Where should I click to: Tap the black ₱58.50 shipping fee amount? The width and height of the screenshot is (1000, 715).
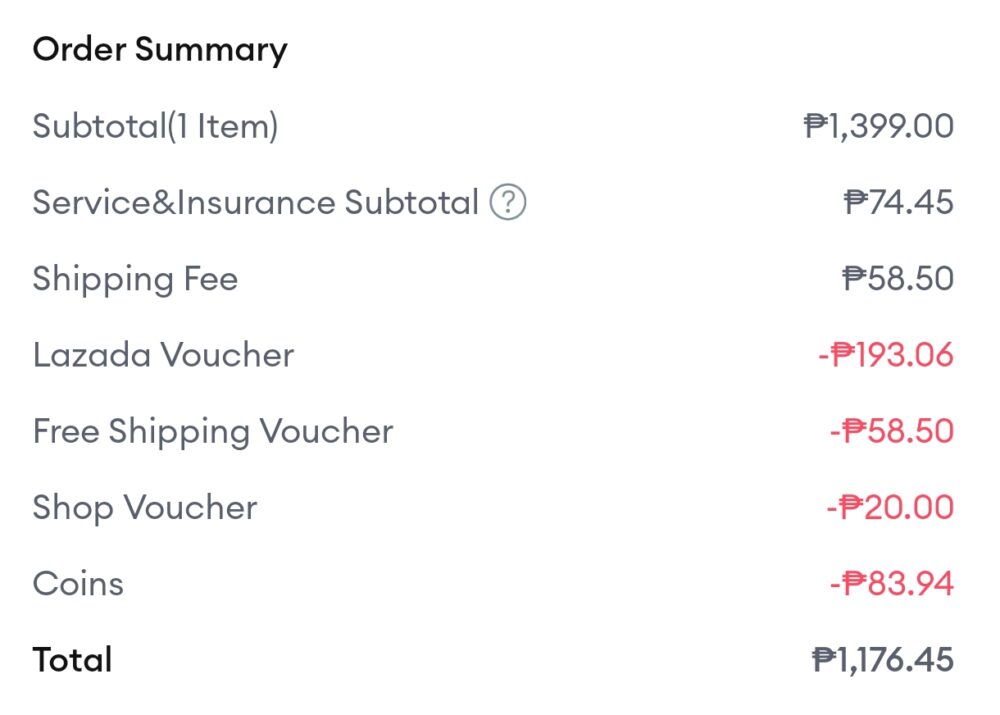[x=898, y=279]
